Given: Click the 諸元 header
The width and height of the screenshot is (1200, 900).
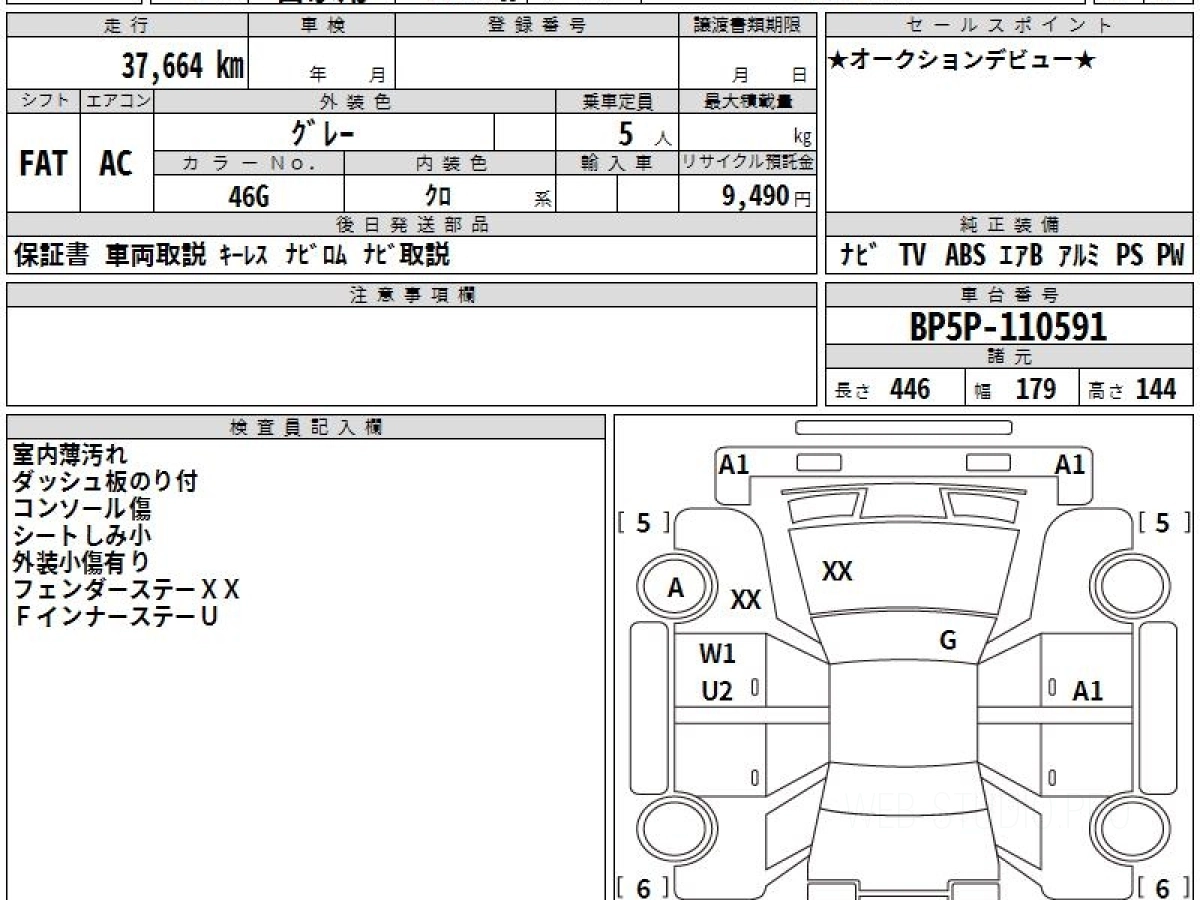Looking at the screenshot, I should (x=1009, y=357).
